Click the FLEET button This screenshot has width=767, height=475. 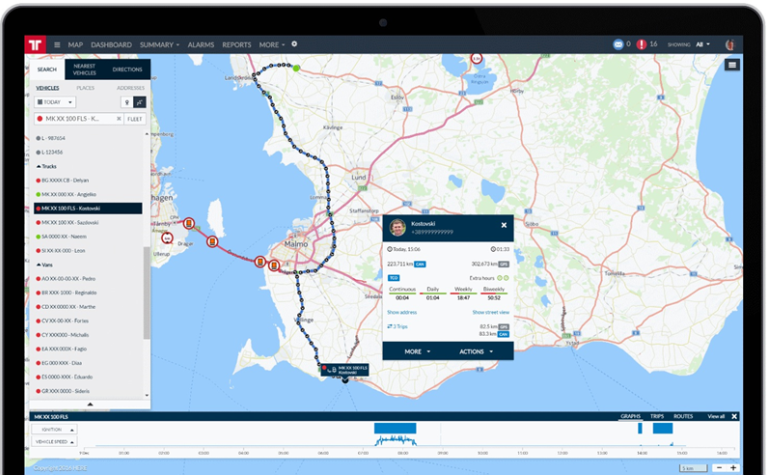click(x=135, y=118)
